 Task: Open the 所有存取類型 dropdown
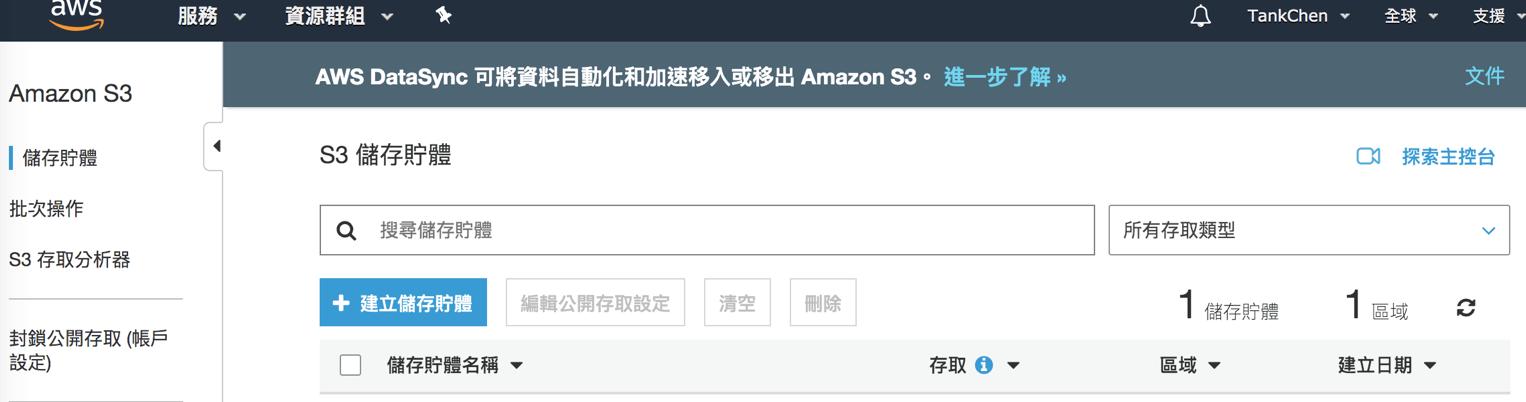(x=1309, y=230)
